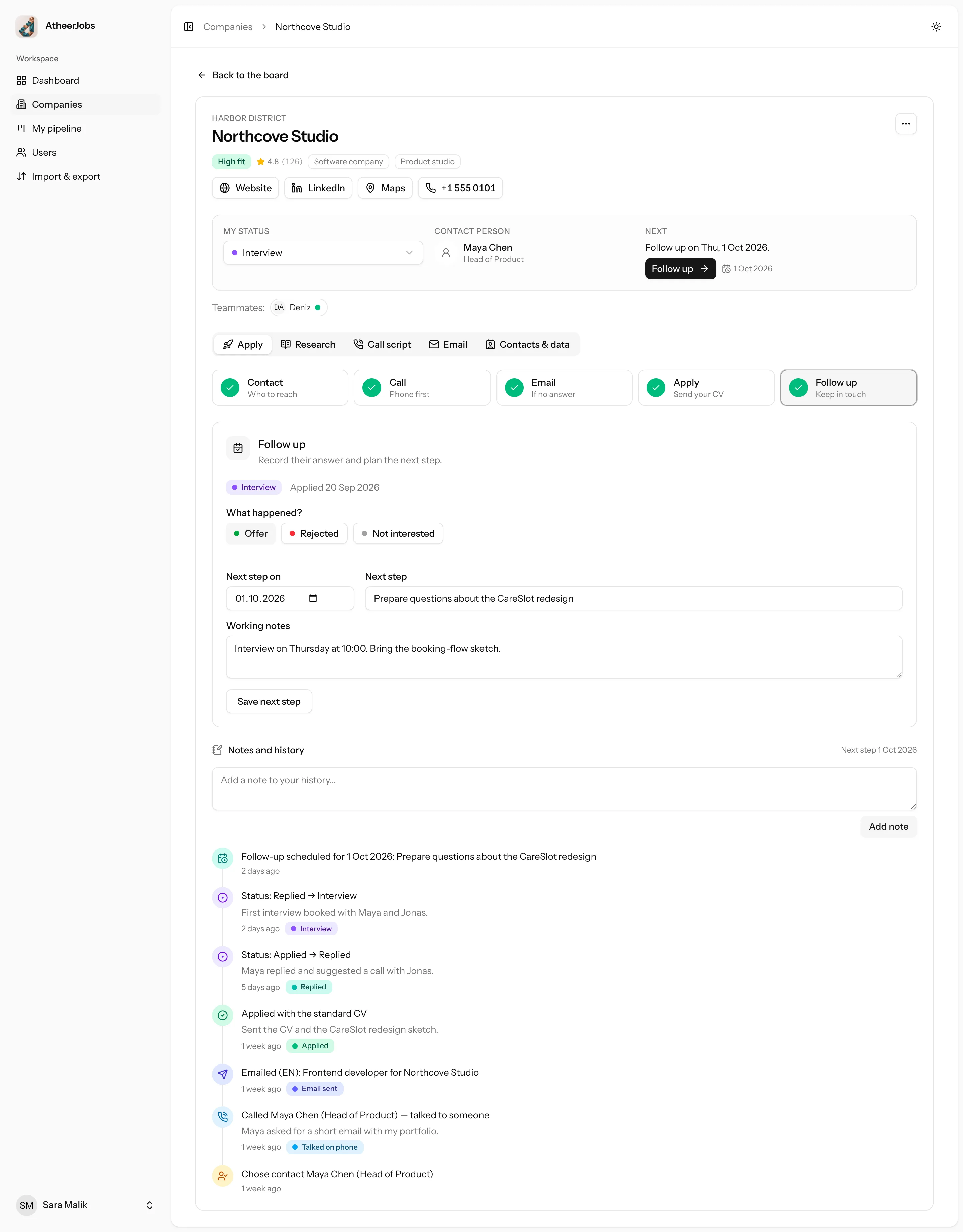Open the three-dot more options menu
This screenshot has height=1232, width=963.
[905, 124]
